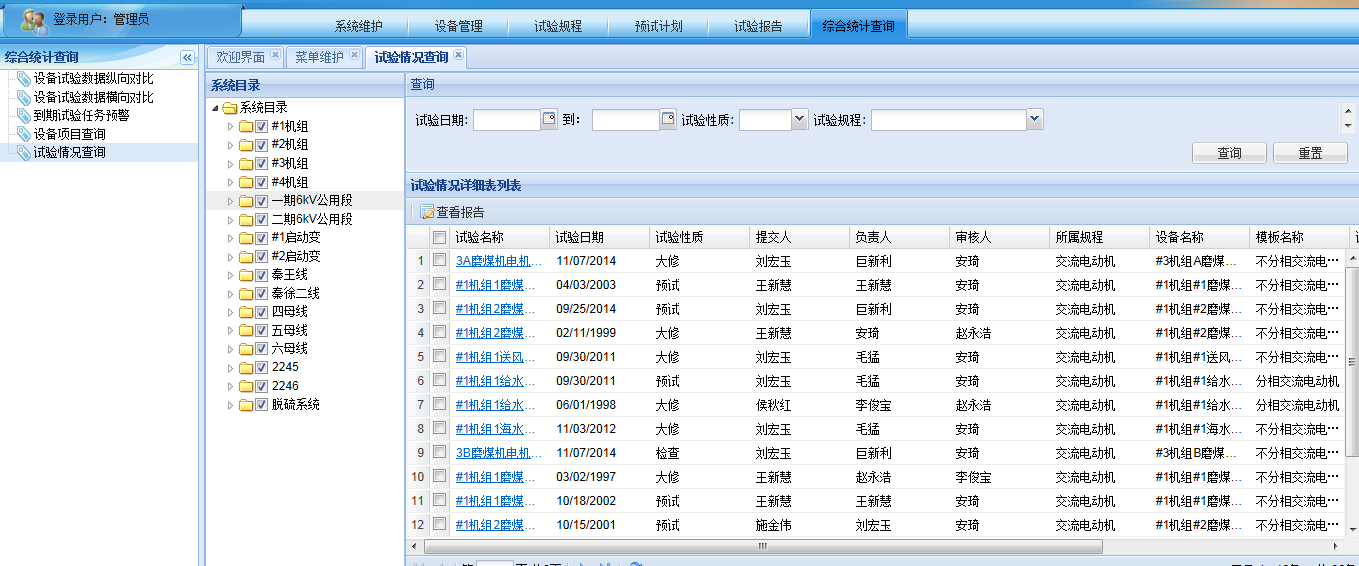This screenshot has height=566, width=1359.
Task: Expand the #3机组 tree node
Action: pos(232,164)
